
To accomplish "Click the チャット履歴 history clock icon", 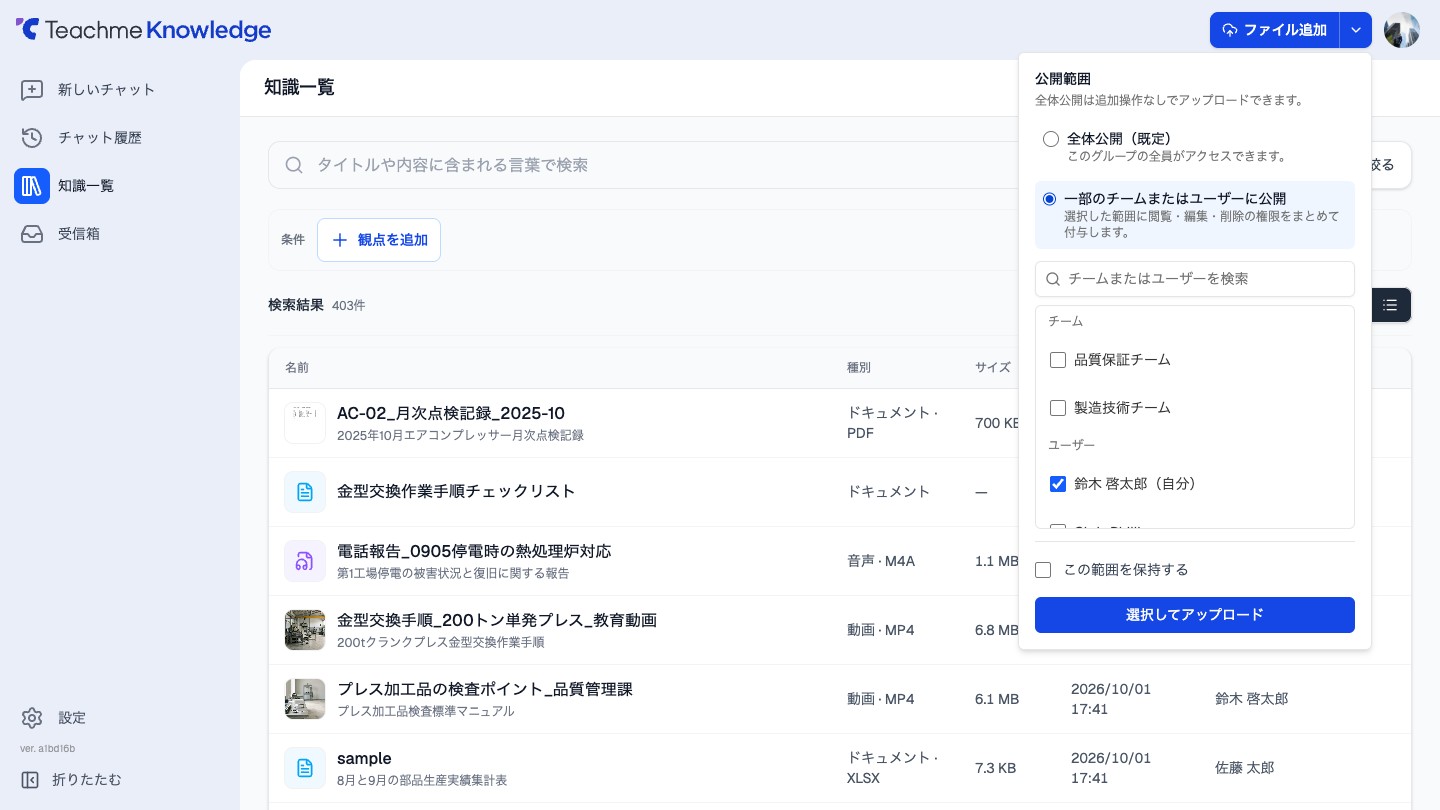I will 32,138.
